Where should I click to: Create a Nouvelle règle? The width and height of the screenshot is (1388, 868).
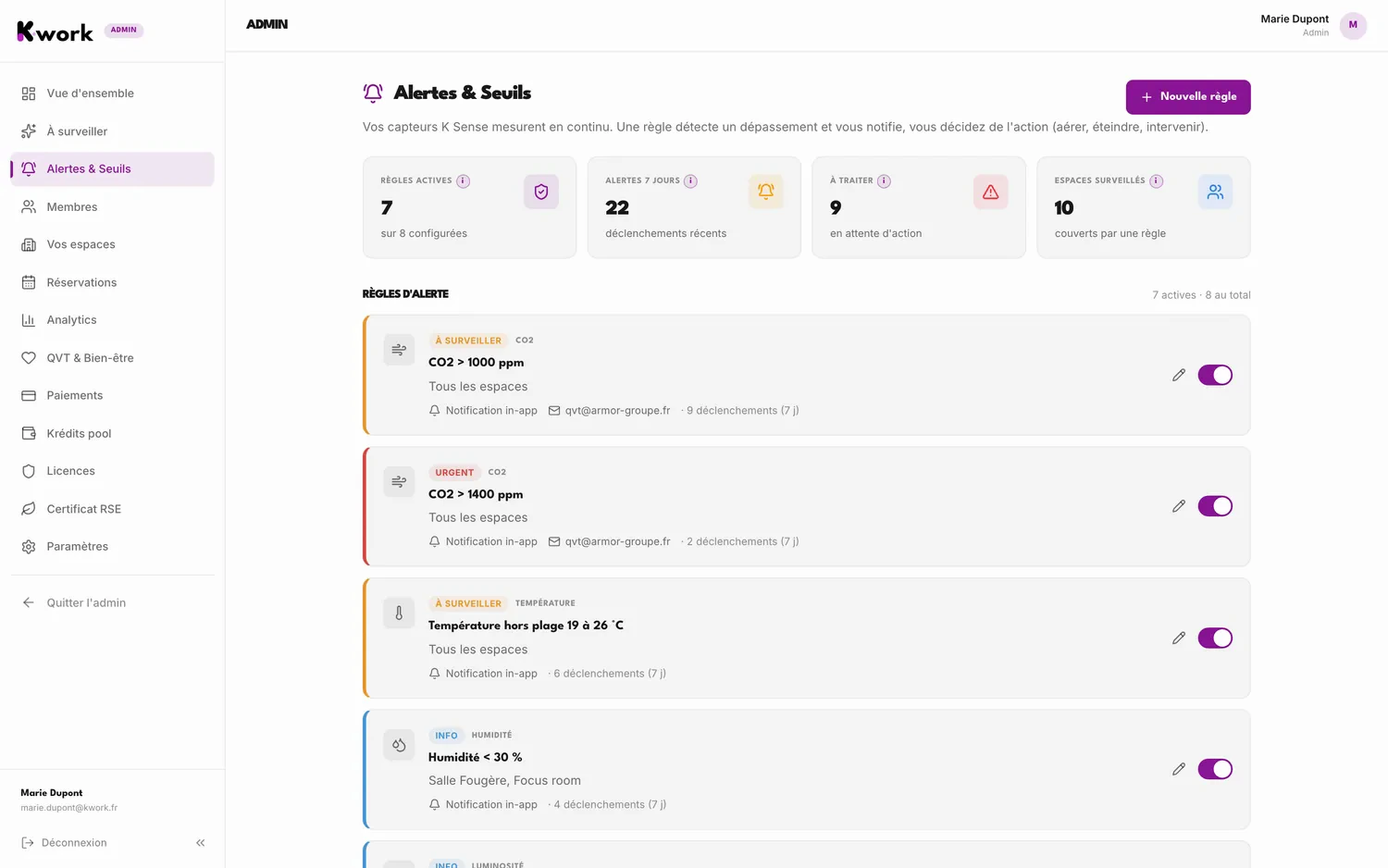coord(1188,97)
